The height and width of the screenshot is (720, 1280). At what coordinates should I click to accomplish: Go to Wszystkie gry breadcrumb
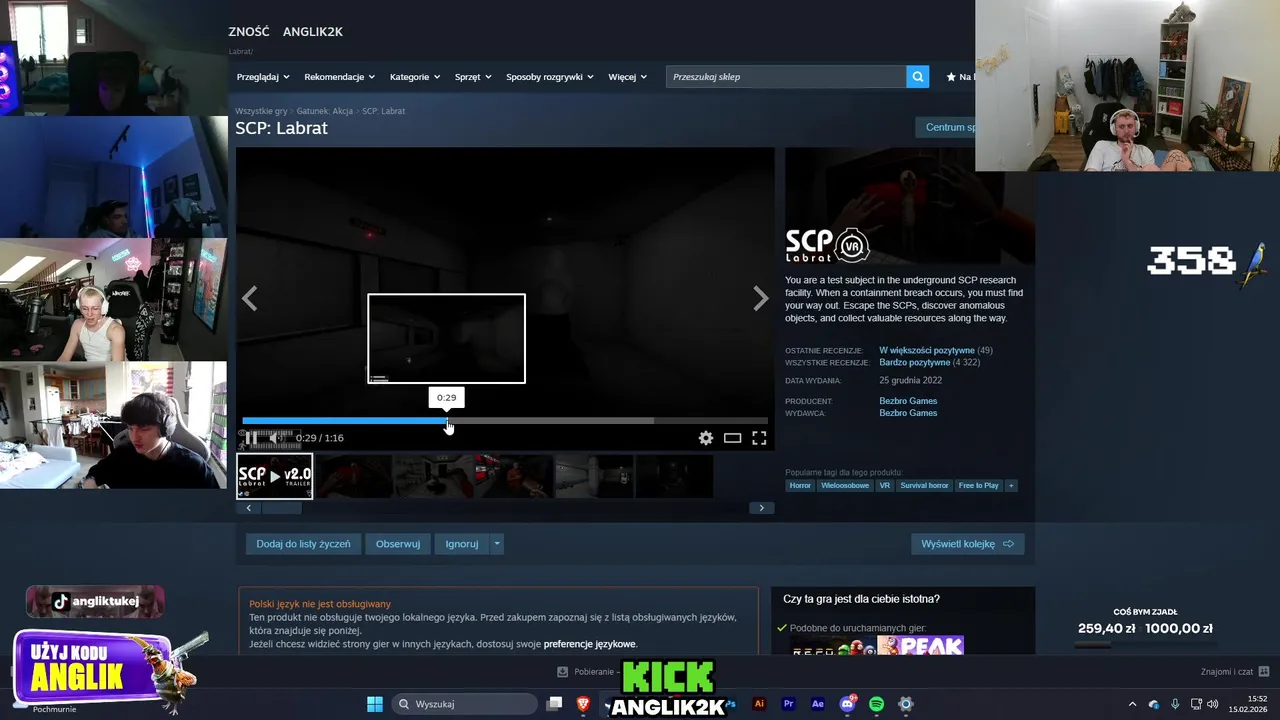pos(261,111)
